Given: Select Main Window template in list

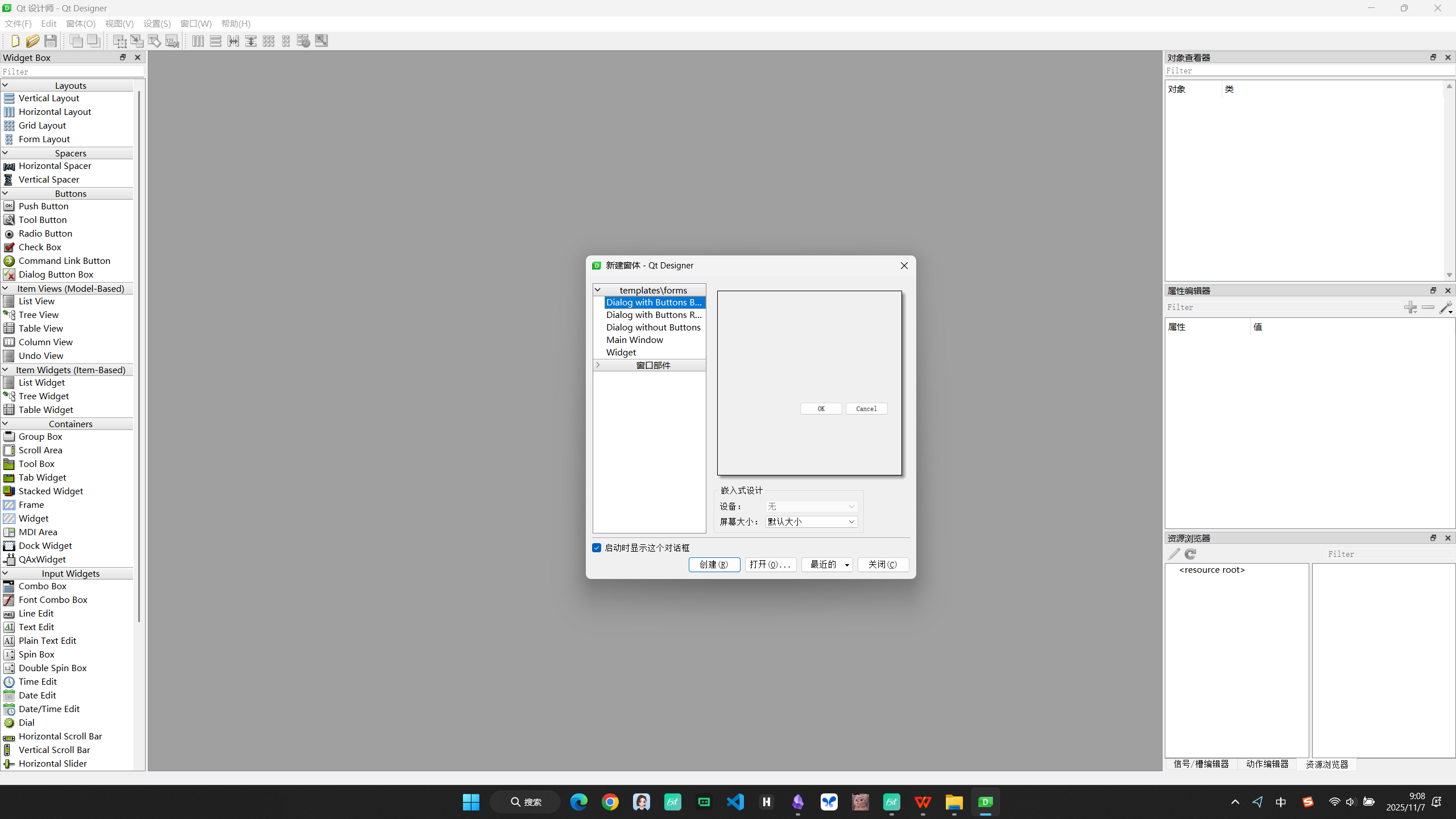Looking at the screenshot, I should pyautogui.click(x=634, y=340).
